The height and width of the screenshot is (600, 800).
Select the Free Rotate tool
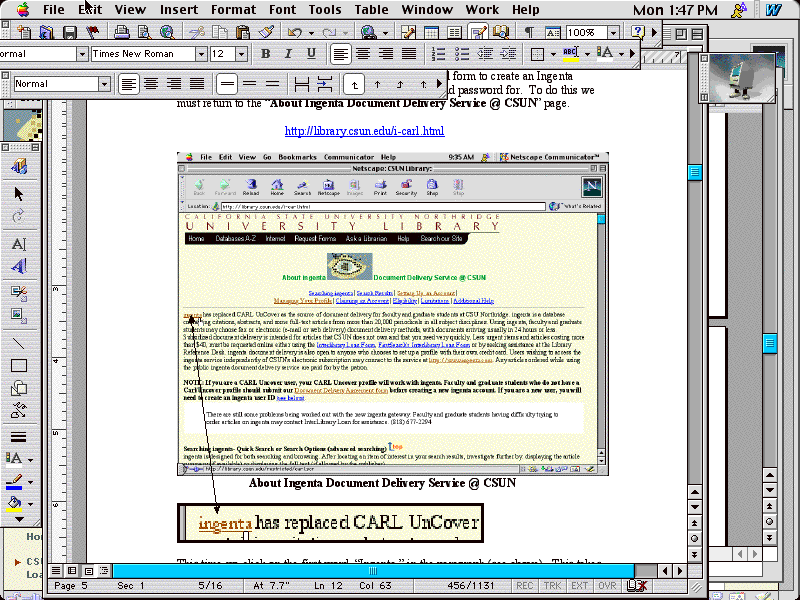(x=19, y=217)
